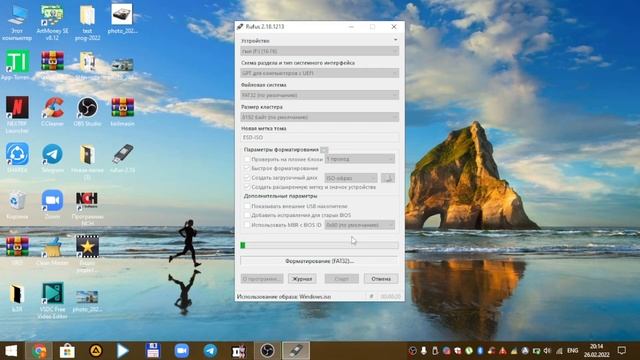Cancel formatting with the Отмена button

[381, 279]
